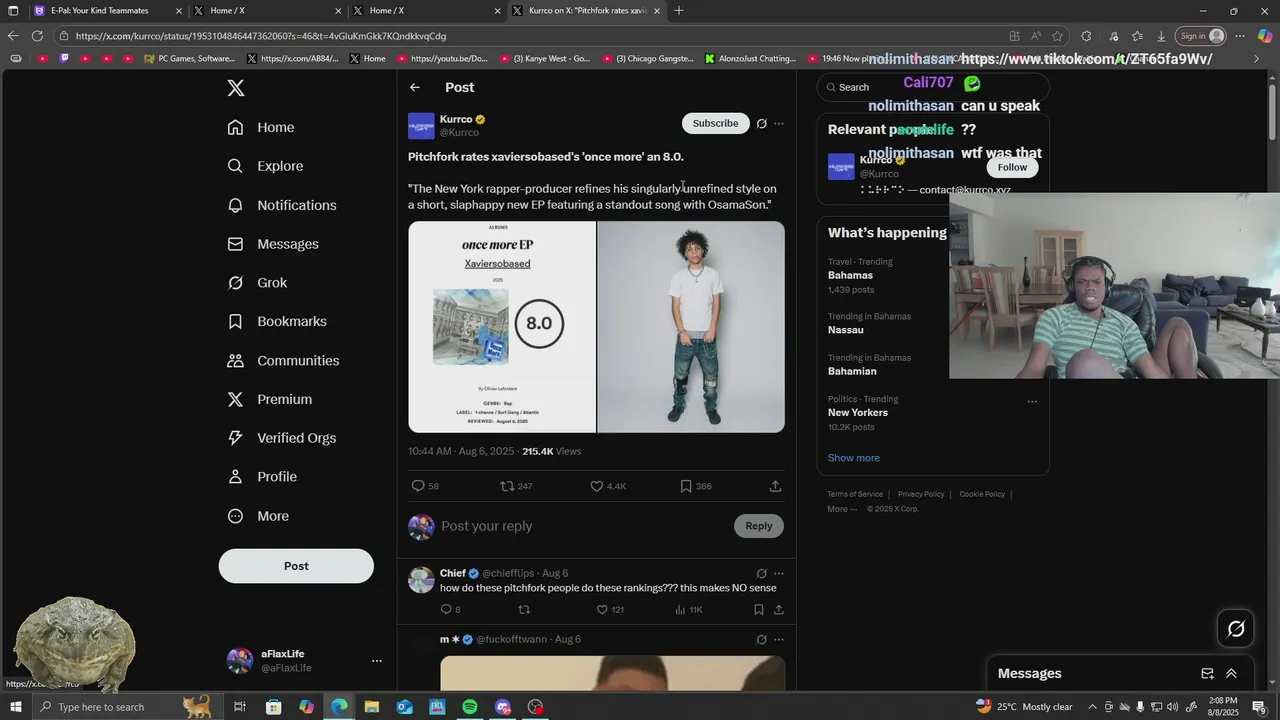The width and height of the screenshot is (1280, 720).
Task: Open the Grok icon on Kurrco's post
Action: click(x=761, y=124)
